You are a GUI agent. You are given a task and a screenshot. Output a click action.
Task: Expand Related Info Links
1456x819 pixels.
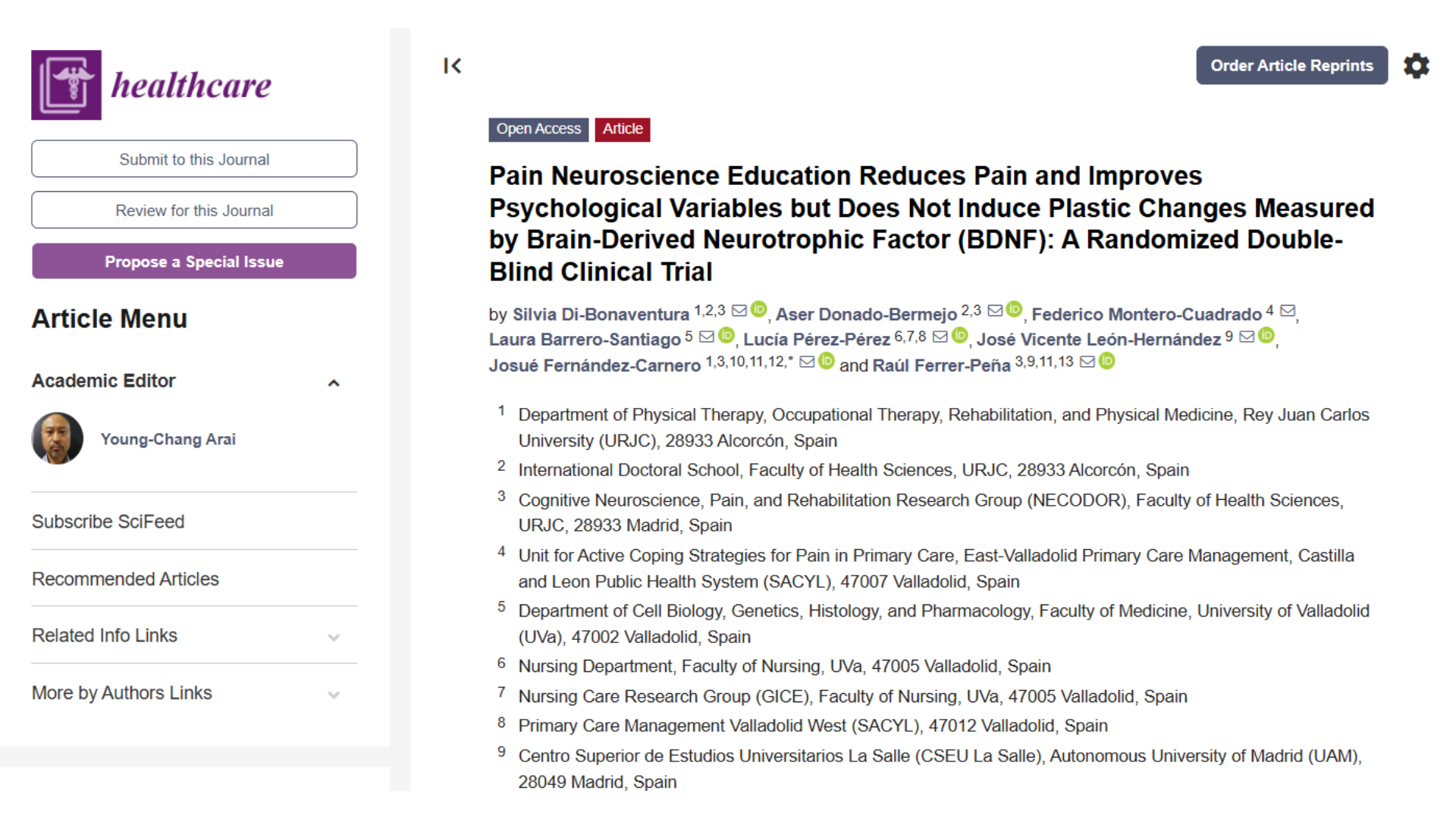coord(333,638)
